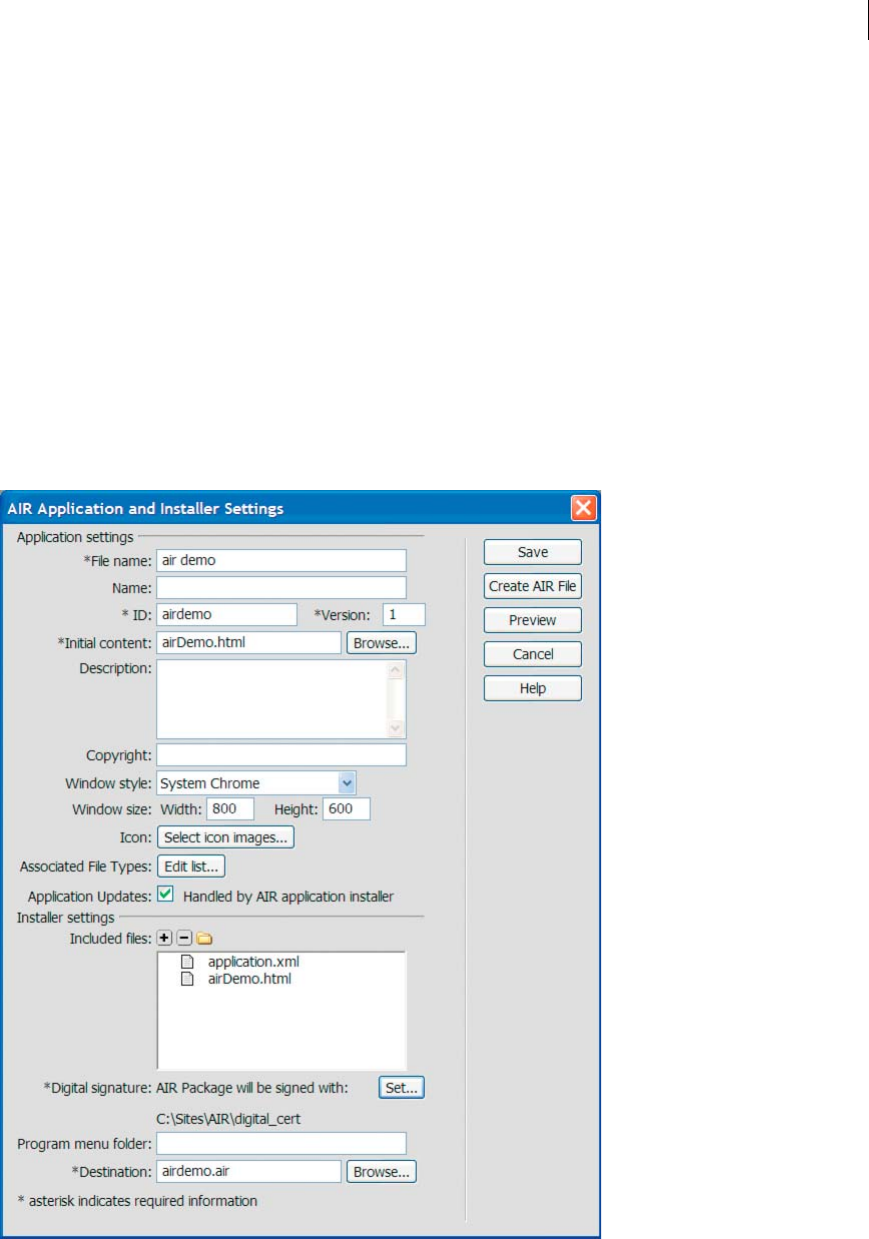Click the Version field
The height and width of the screenshot is (1239, 869).
(x=404, y=614)
